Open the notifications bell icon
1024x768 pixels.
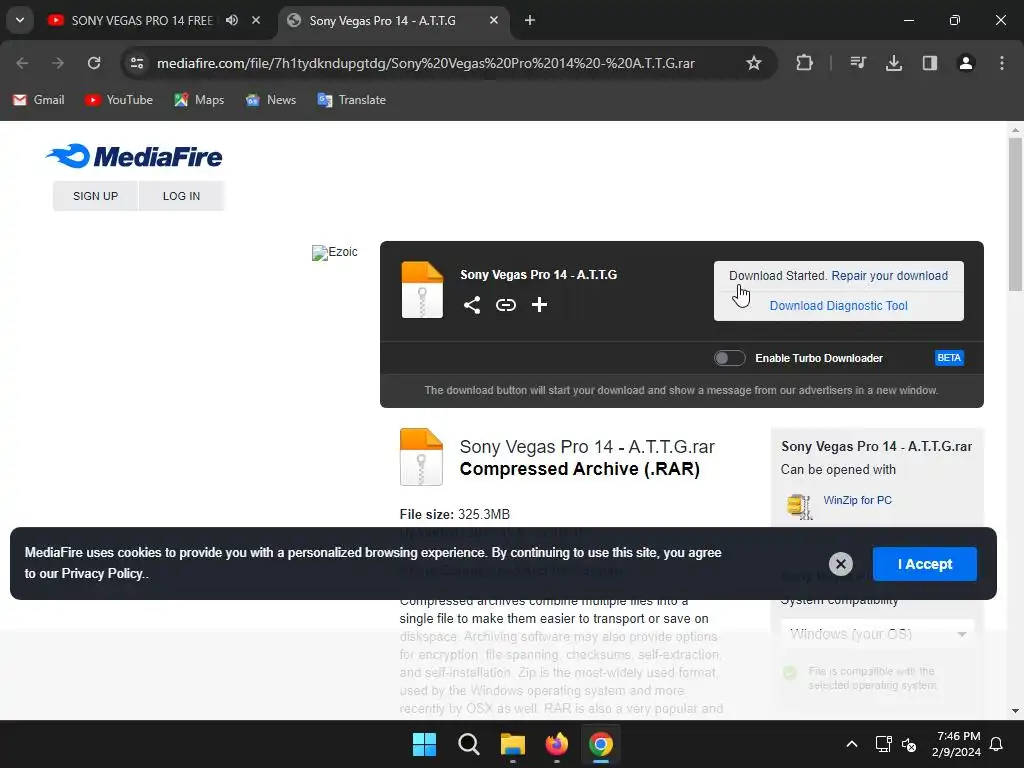997,744
